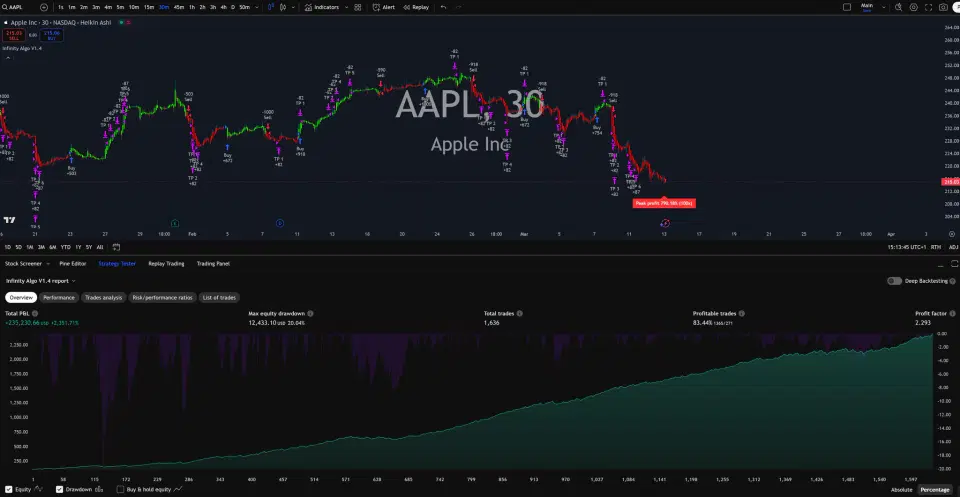Screen dimensions: 960x497
Task: Click the blue BUY 215.06 button
Action: tap(52, 35)
